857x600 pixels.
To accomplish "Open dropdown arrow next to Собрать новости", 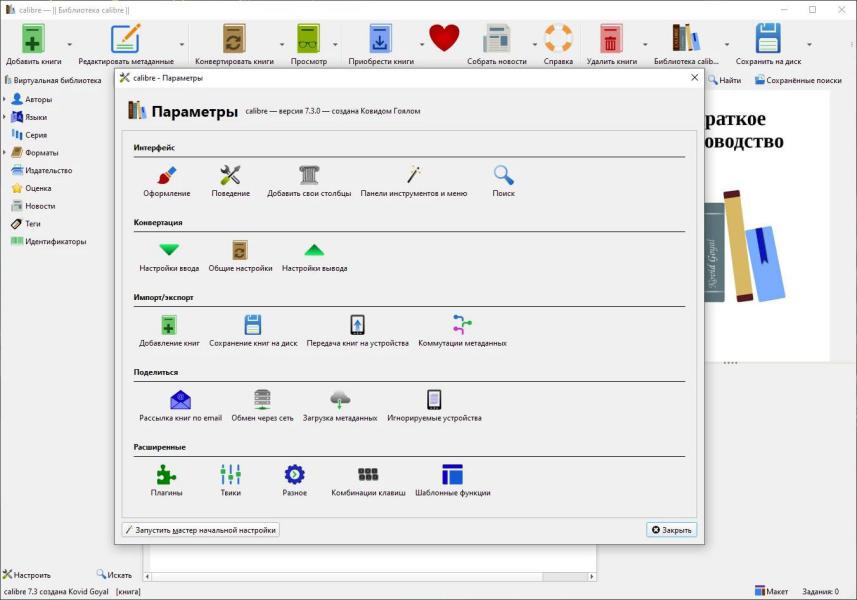I will click(535, 44).
